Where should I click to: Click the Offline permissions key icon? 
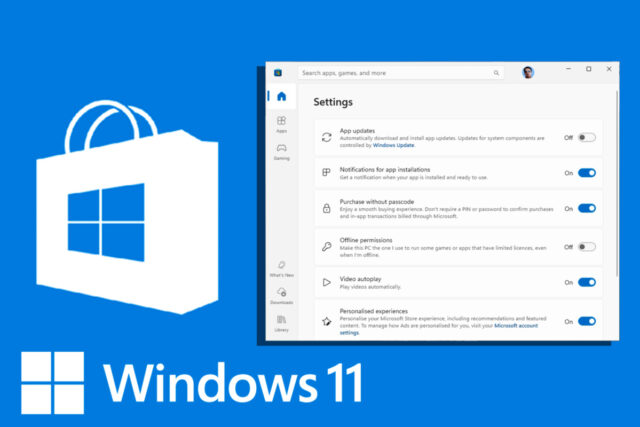(x=327, y=247)
